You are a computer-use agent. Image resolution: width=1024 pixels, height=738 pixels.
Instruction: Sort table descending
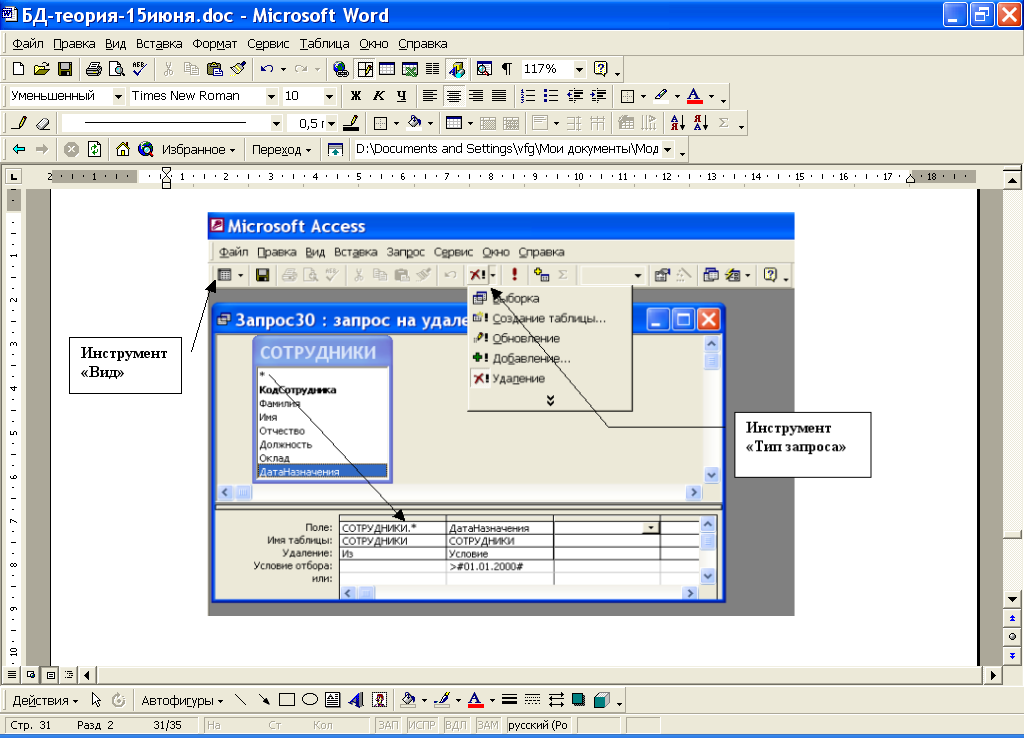pos(701,123)
